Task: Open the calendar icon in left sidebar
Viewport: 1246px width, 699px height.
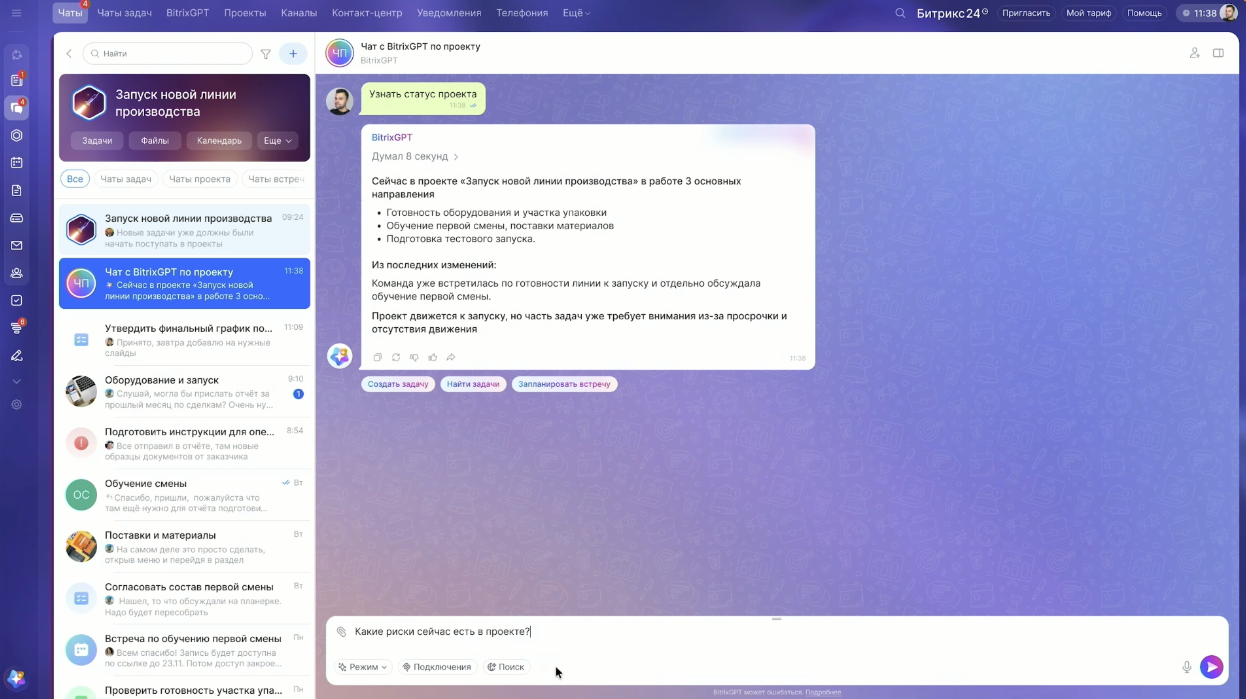Action: [x=16, y=162]
